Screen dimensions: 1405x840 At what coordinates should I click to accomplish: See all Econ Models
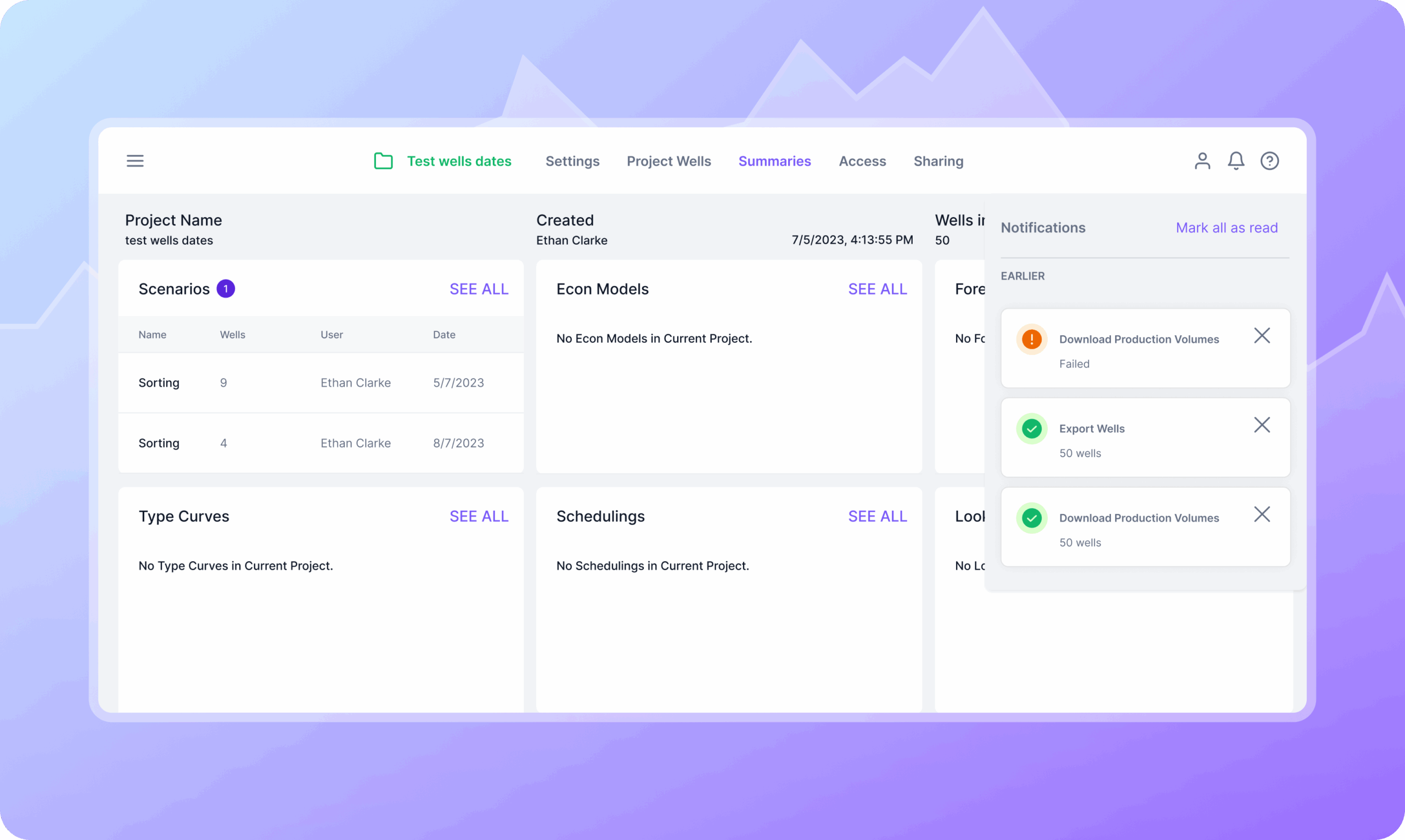(878, 289)
